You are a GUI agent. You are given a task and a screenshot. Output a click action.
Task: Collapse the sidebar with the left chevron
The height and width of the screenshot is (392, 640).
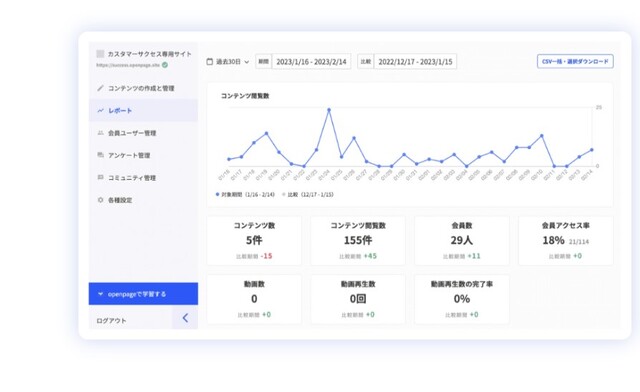(185, 318)
